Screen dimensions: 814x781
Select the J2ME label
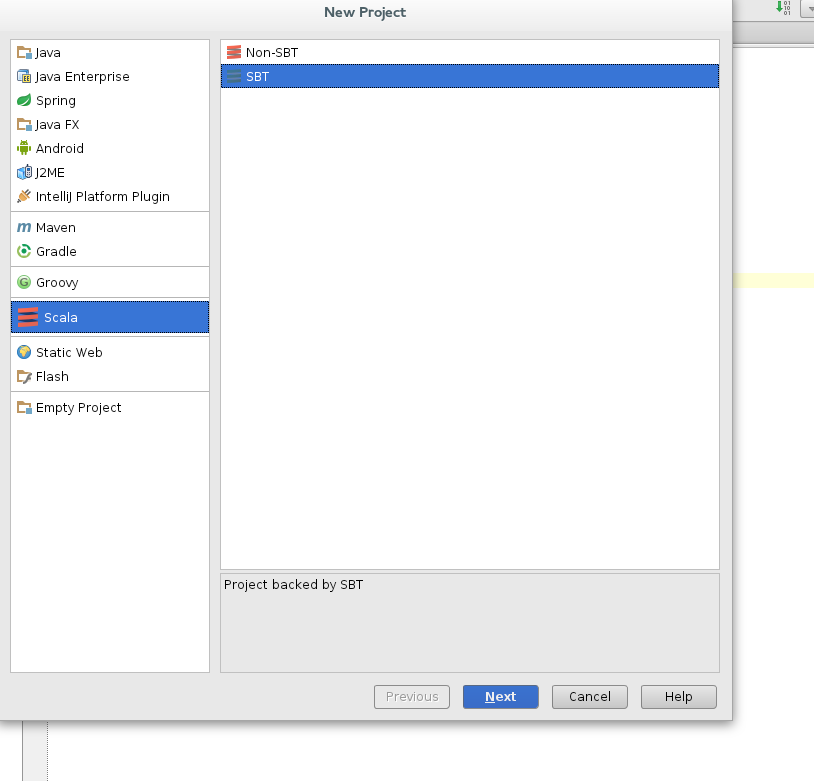click(50, 172)
